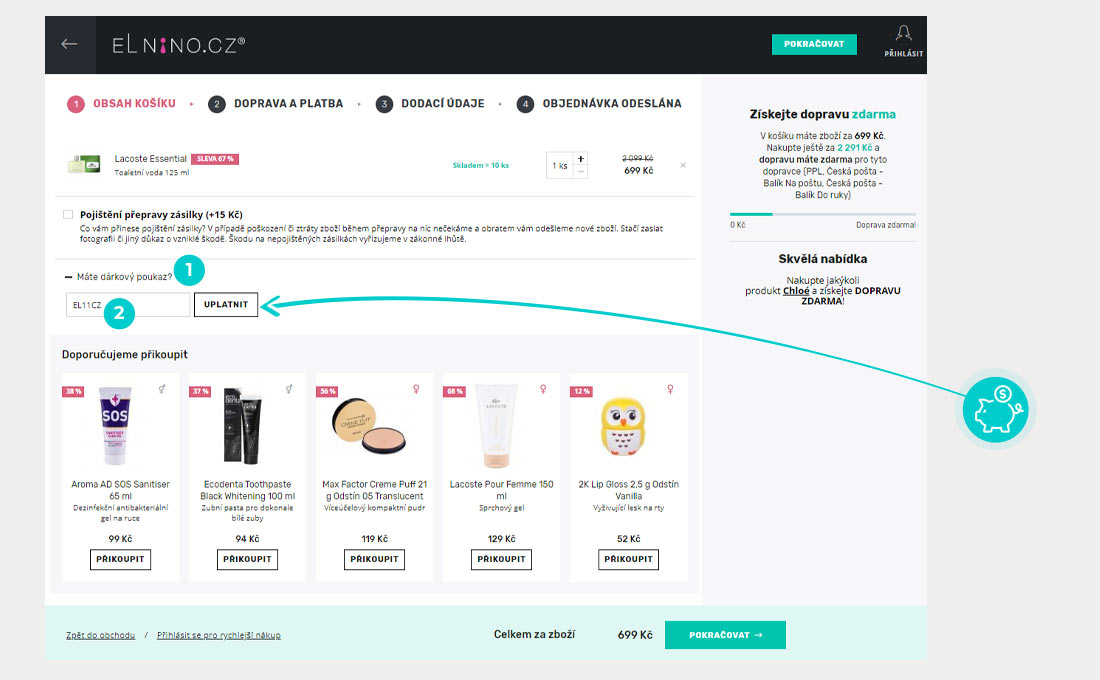Click the Skvělá nabídka heading
Screen dimensions: 1100x680
(x=822, y=259)
